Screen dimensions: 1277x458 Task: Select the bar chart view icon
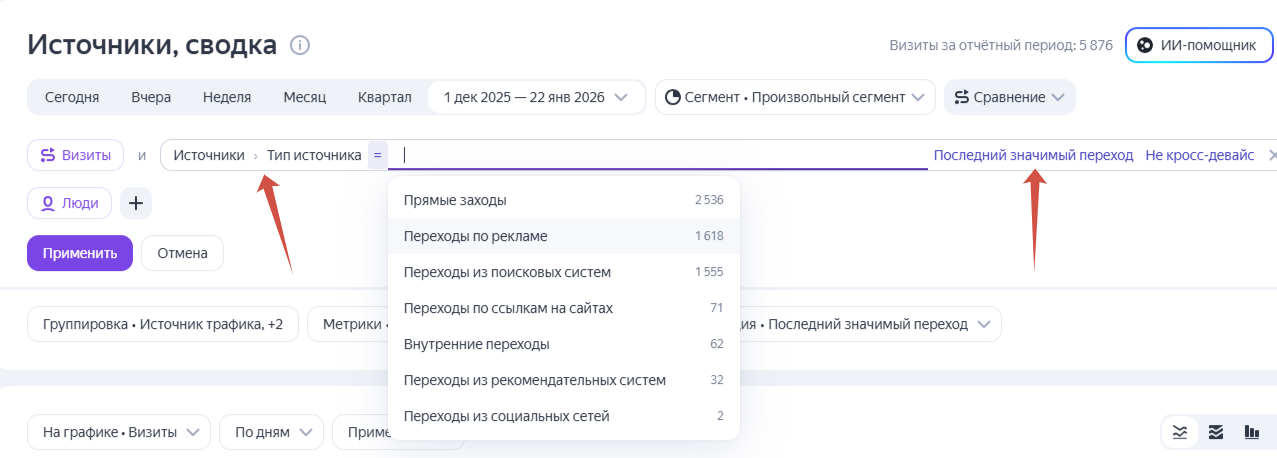[1251, 432]
